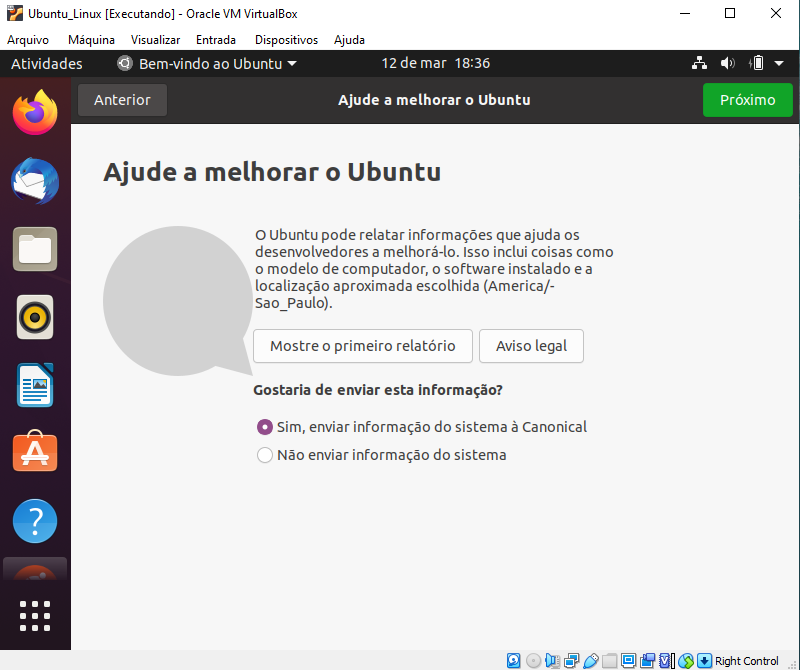Click Atividades in the top bar
The height and width of the screenshot is (670, 800).
(x=46, y=64)
